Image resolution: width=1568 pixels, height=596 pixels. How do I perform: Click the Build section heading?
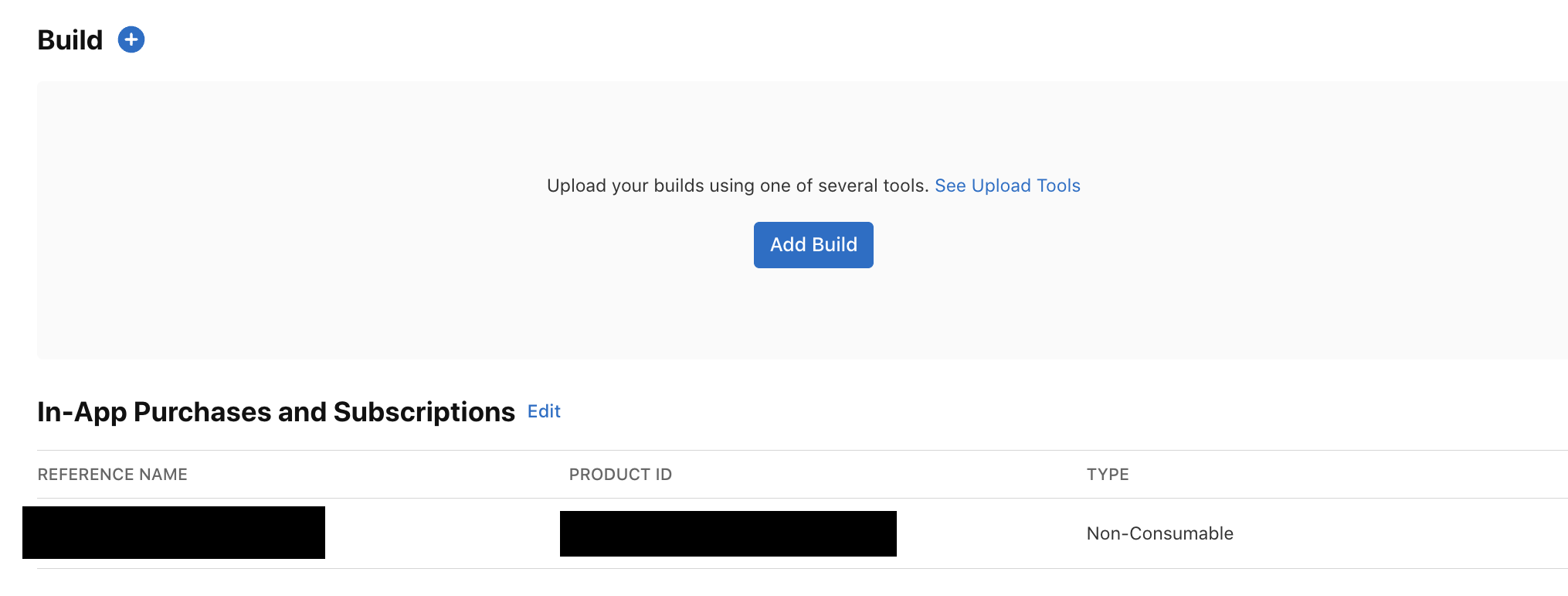pos(70,40)
